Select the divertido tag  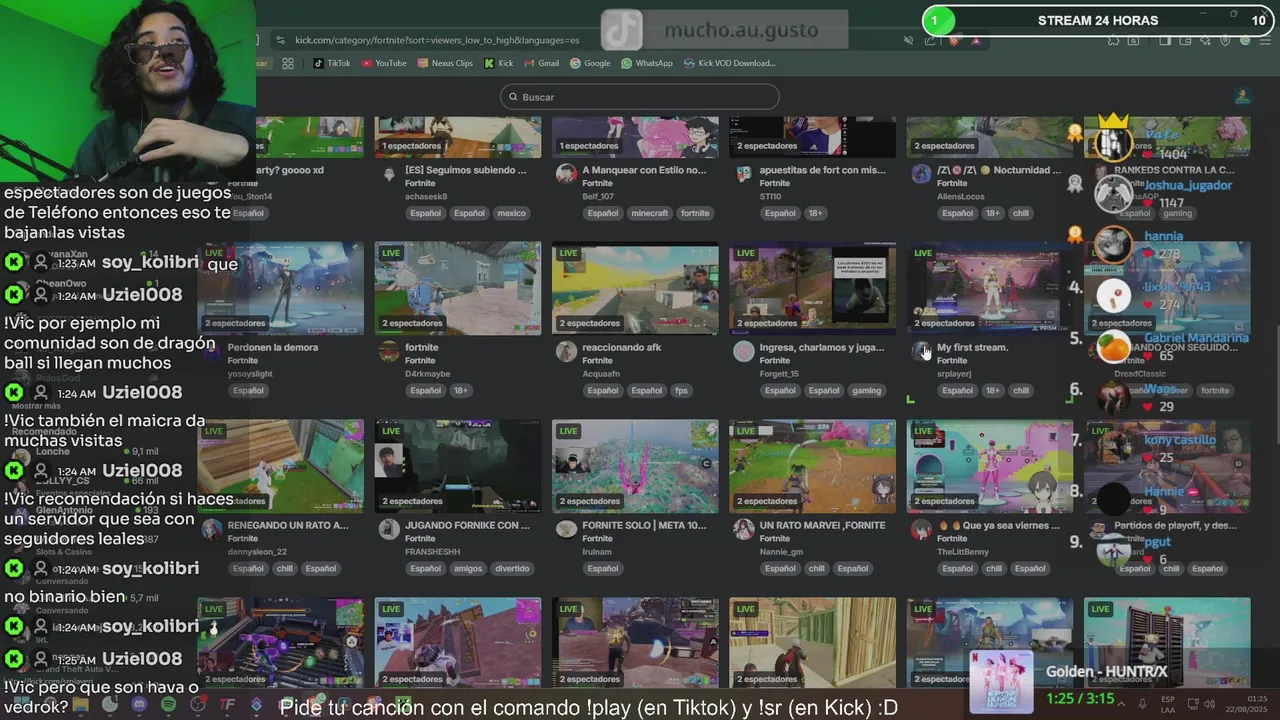(x=512, y=569)
